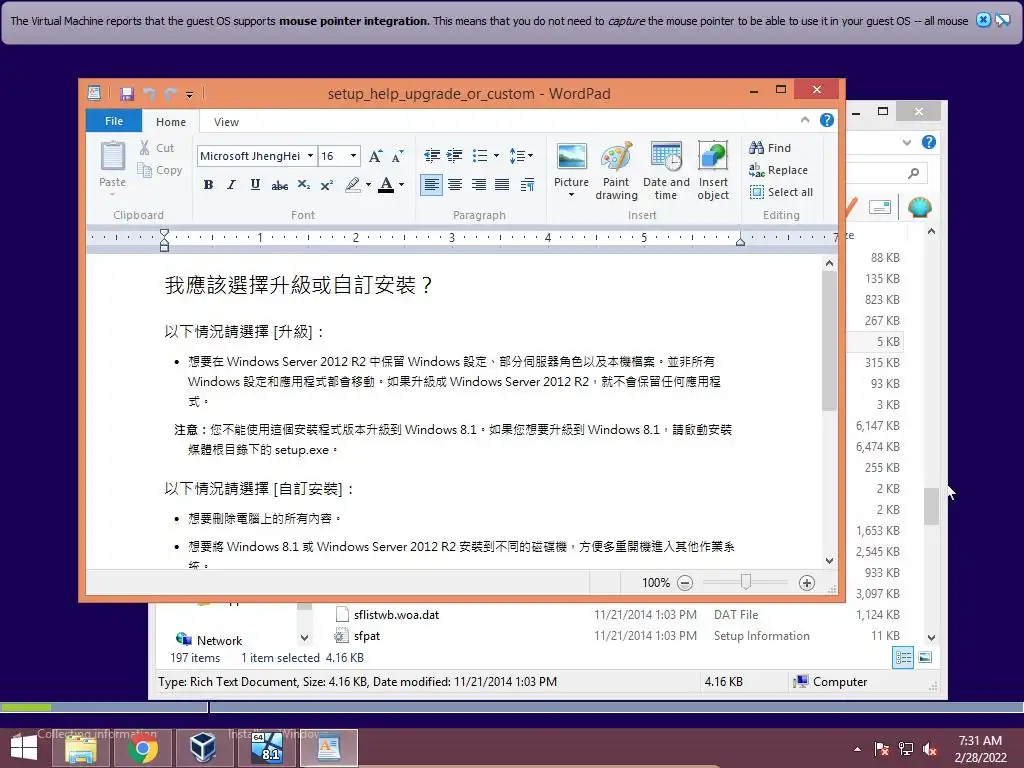The image size is (1024, 768).
Task: Click Decrease indent icon
Action: (432, 155)
